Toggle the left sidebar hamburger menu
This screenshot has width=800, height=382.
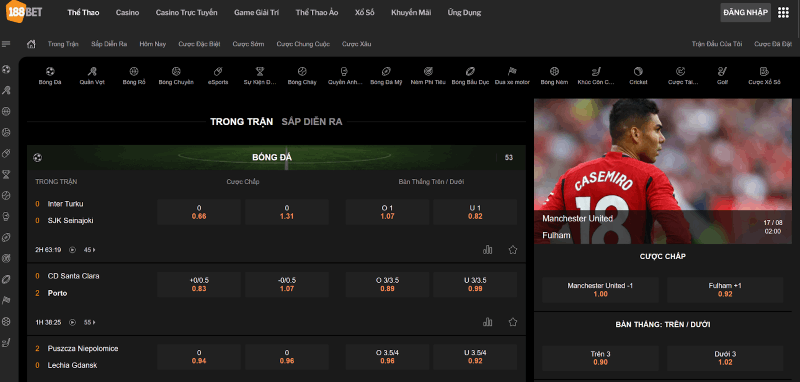point(6,44)
